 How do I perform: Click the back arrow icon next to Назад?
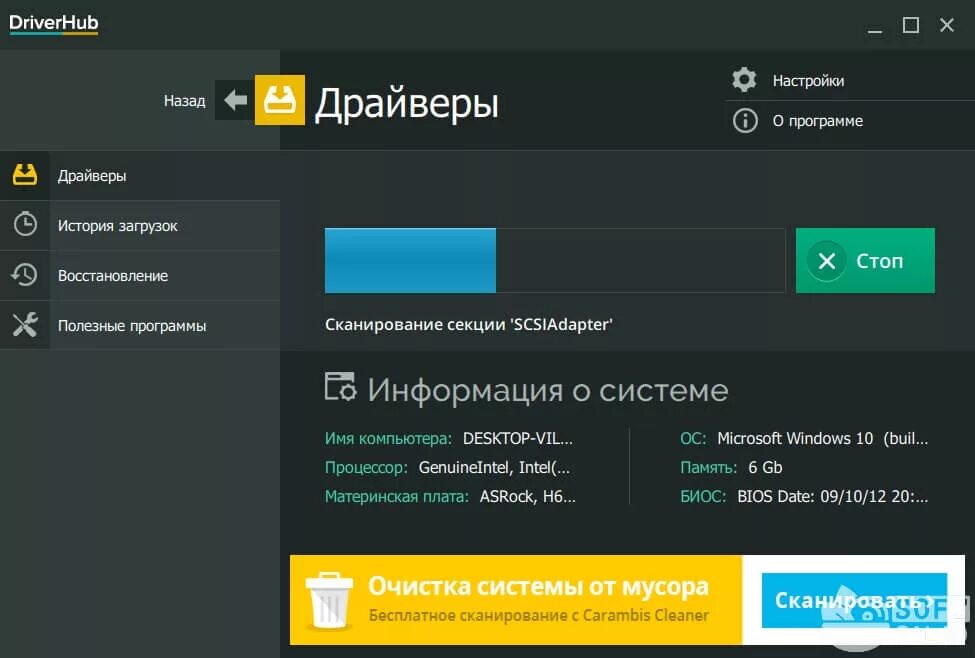(235, 100)
